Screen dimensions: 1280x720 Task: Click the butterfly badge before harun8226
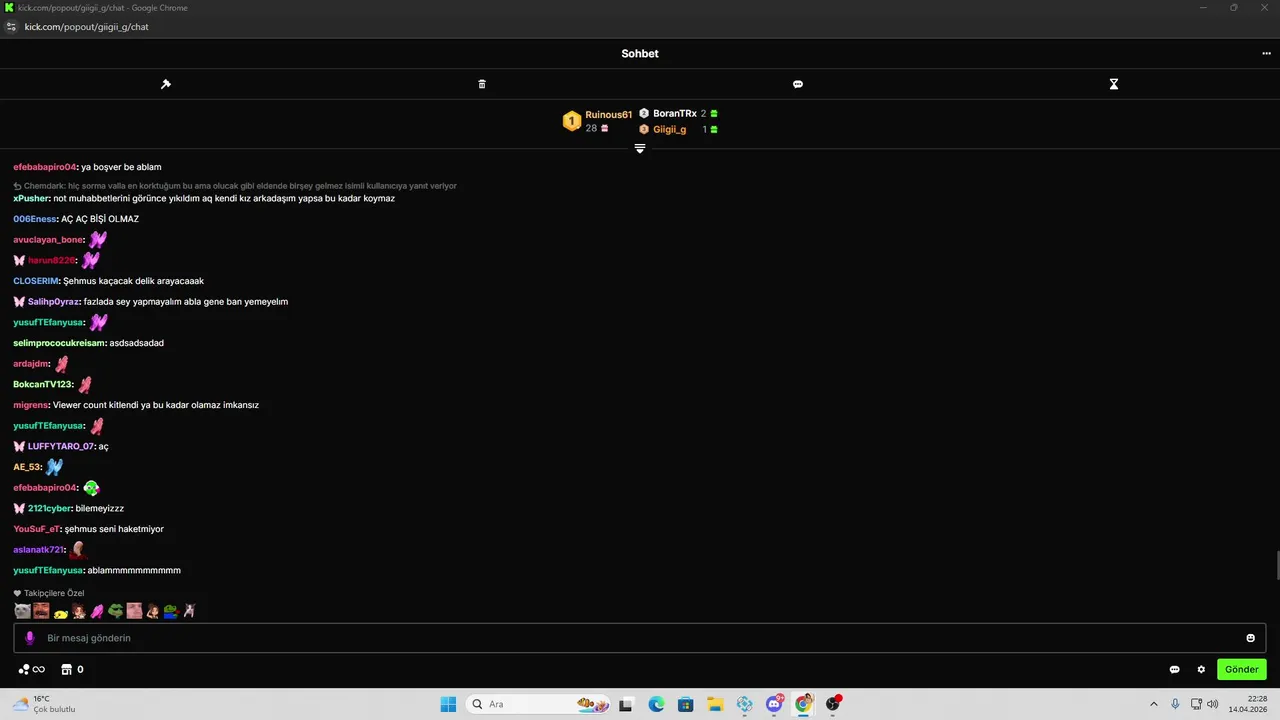[x=19, y=260]
